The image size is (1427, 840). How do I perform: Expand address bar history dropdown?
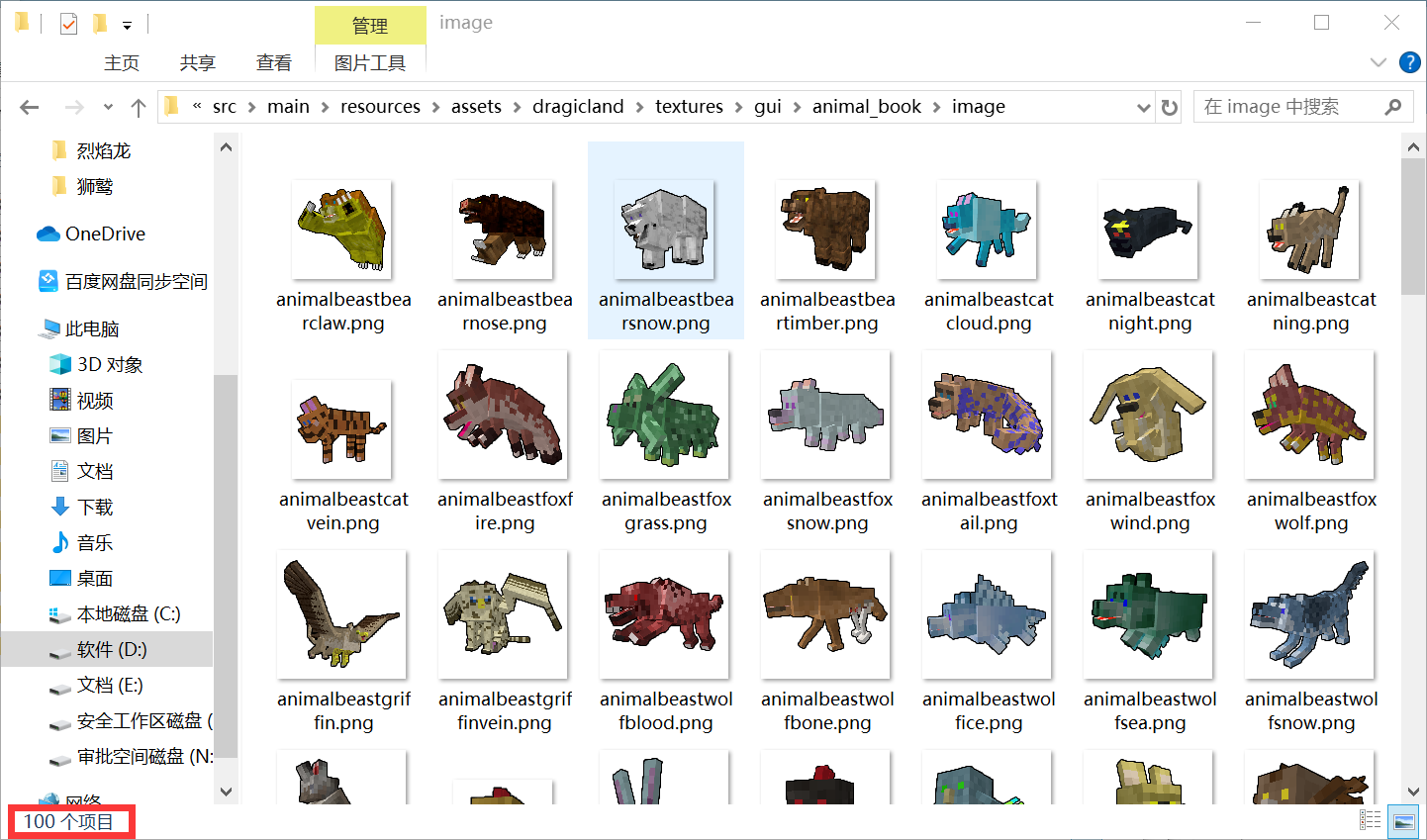pyautogui.click(x=1144, y=107)
